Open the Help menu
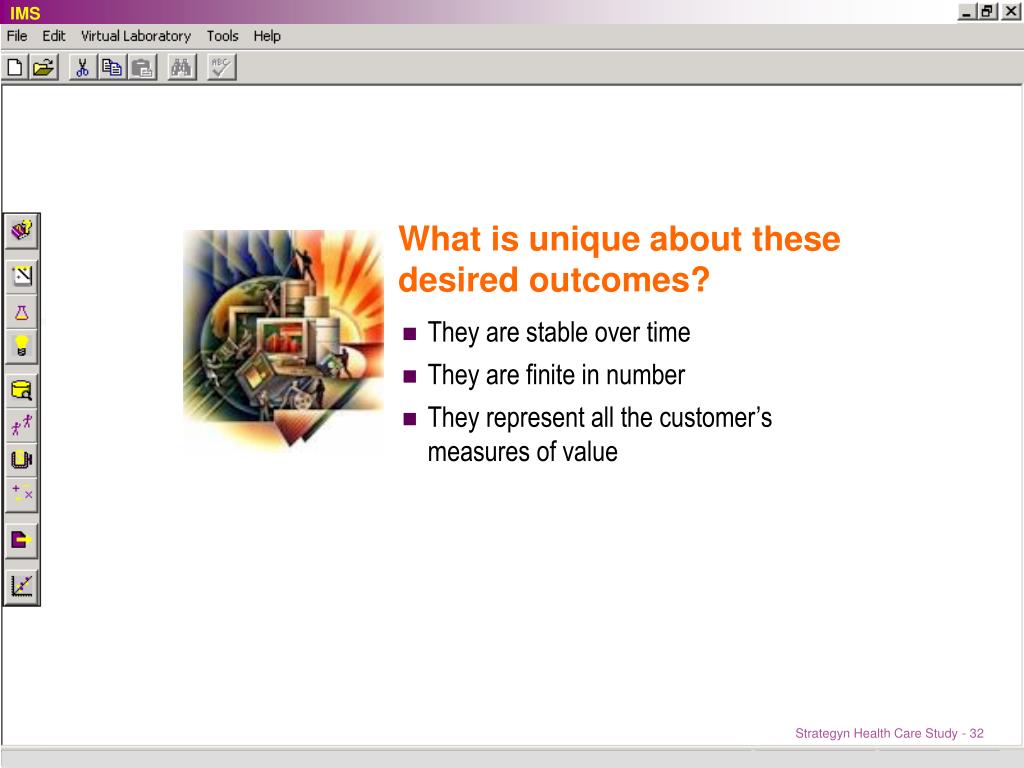This screenshot has height=768, width=1024. click(x=267, y=36)
